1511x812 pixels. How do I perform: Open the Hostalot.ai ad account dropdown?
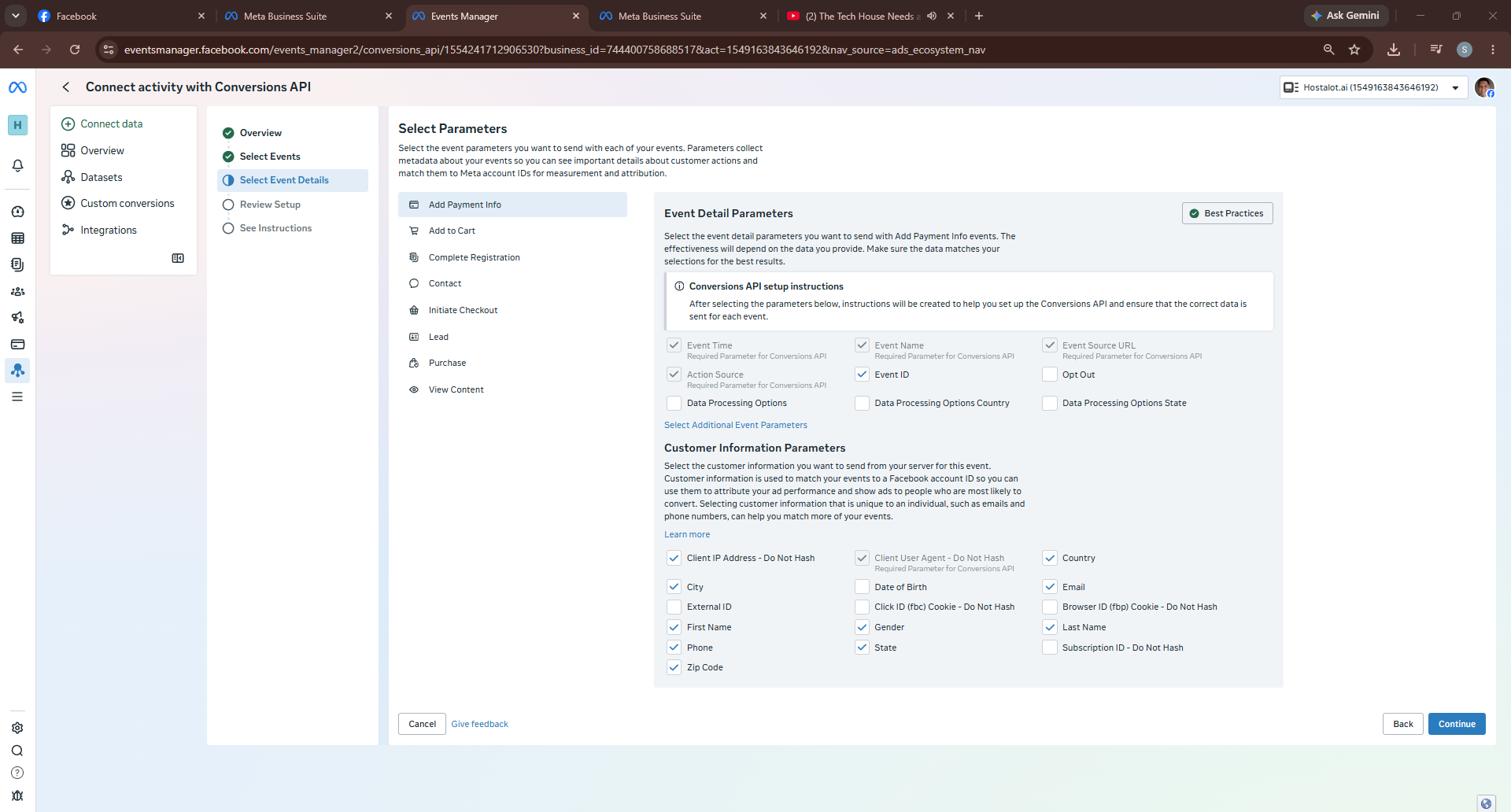[x=1373, y=87]
